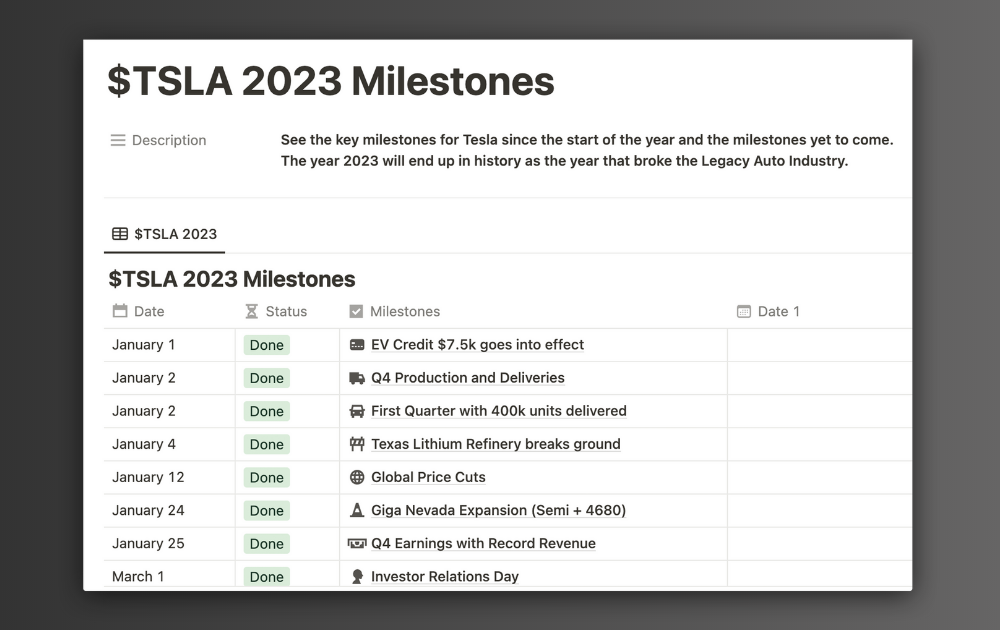Click the mountain icon for Giga Nevada Expansion
The image size is (1000, 630).
click(356, 510)
